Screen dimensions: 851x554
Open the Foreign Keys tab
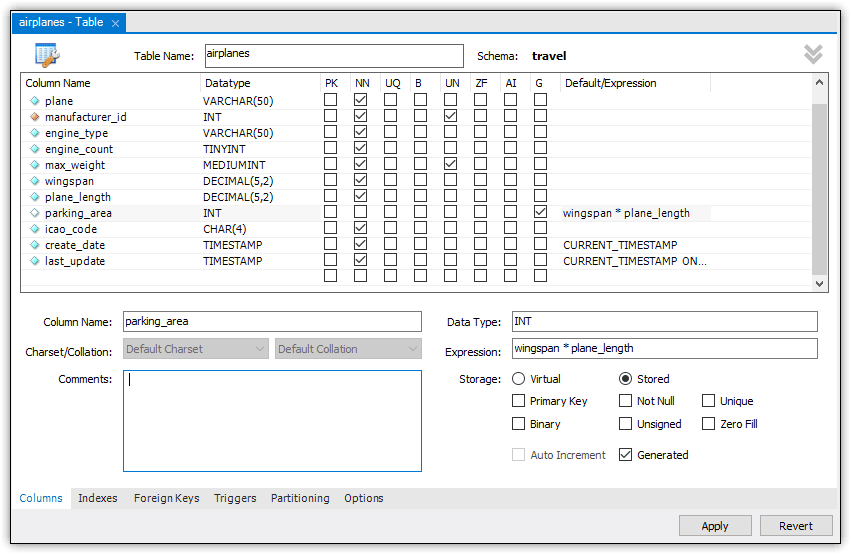coord(166,498)
